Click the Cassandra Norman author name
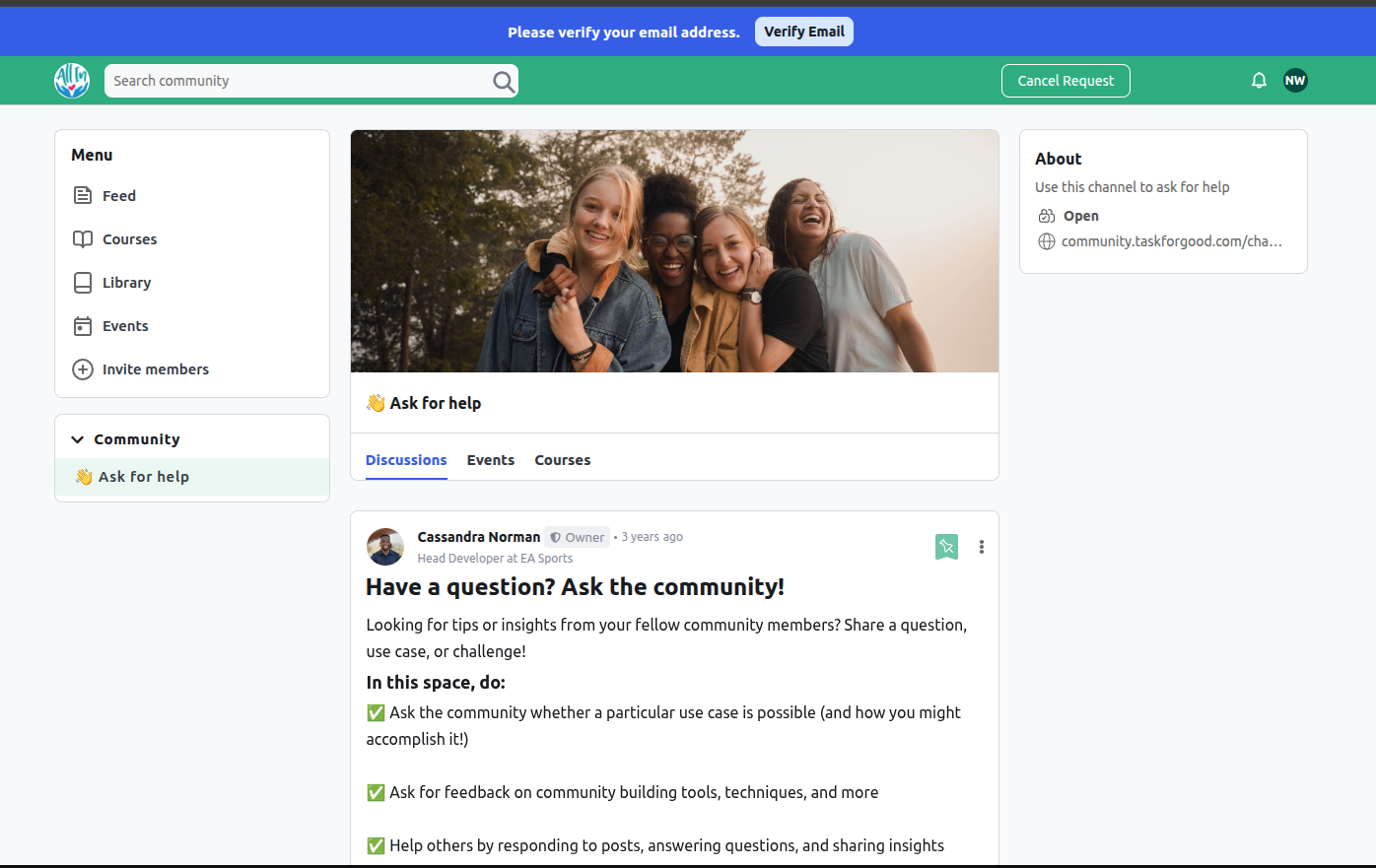Image resolution: width=1376 pixels, height=868 pixels. (479, 537)
